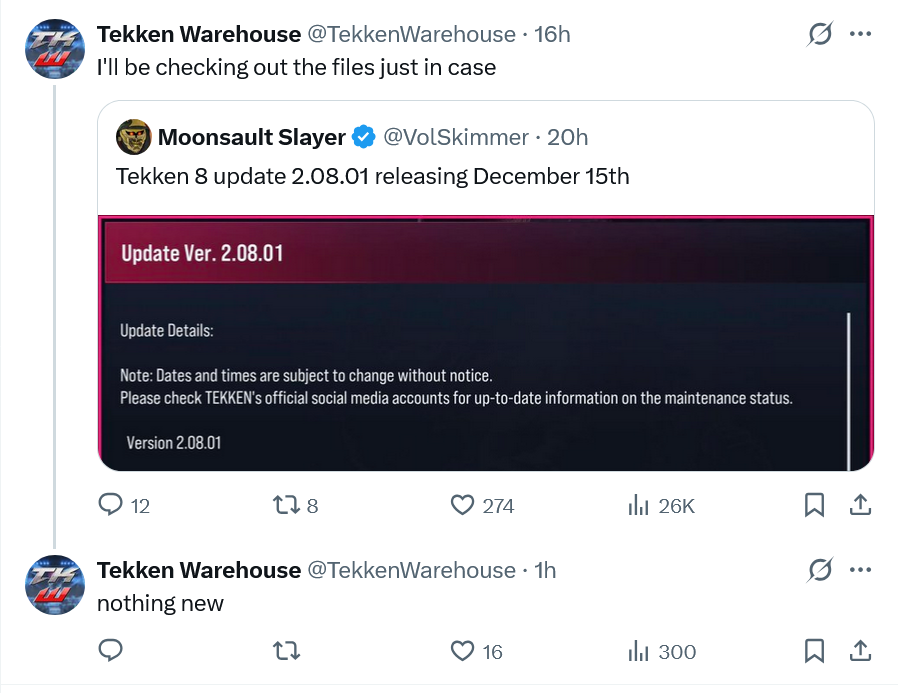
Task: View analytics showing 300 views
Action: coord(638,651)
